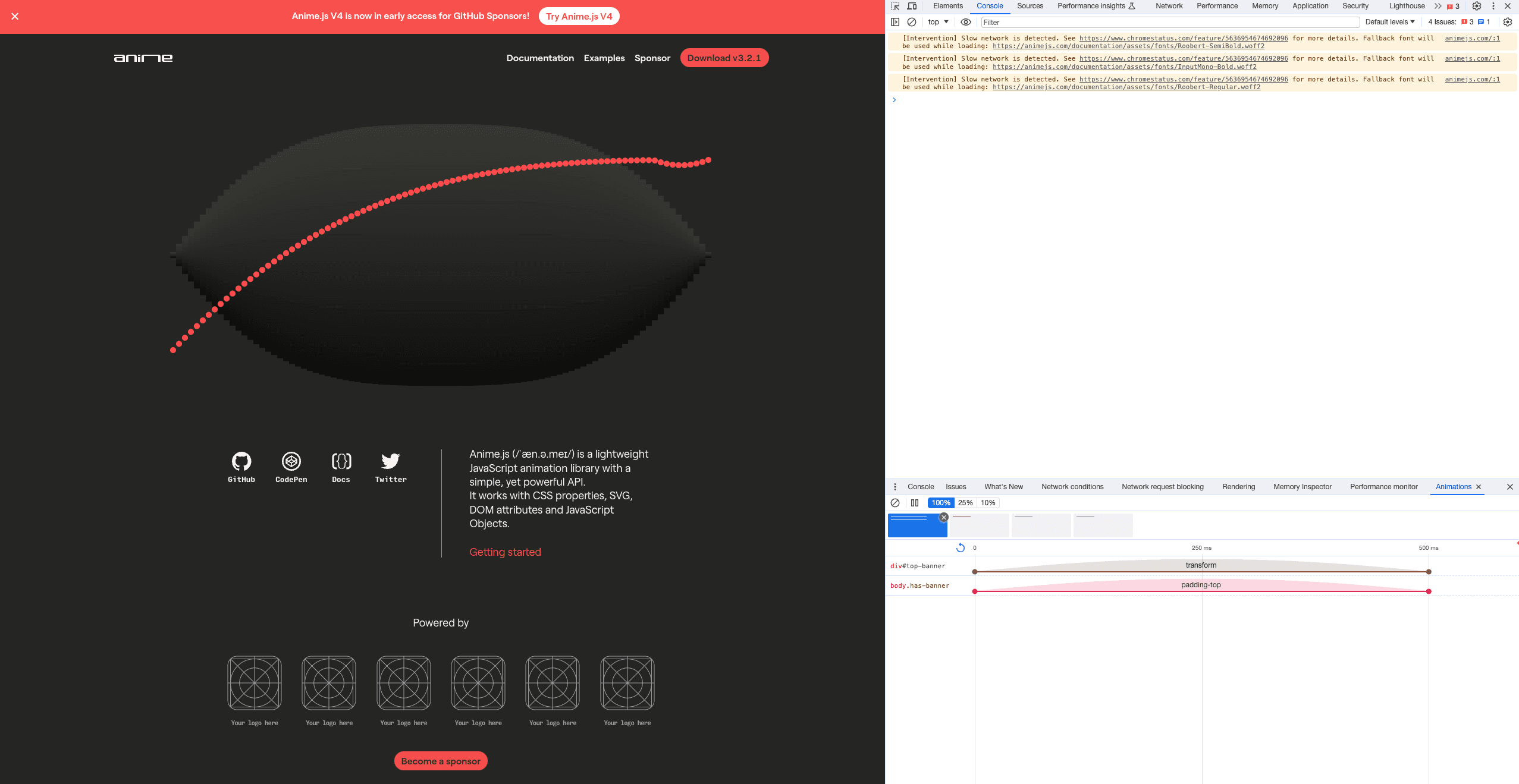Screen dimensions: 1519x784
Task: Click the Try Anime.js V4 button
Action: pyautogui.click(x=579, y=16)
